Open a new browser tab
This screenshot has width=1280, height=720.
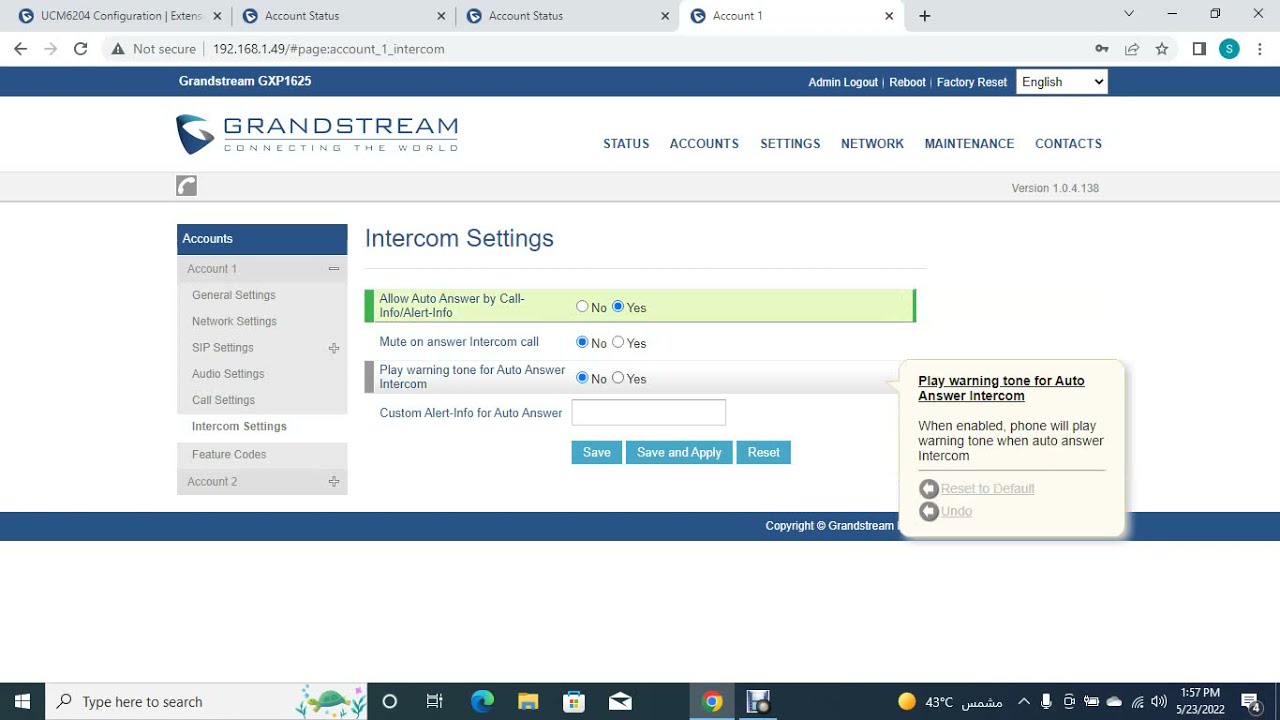coord(925,16)
